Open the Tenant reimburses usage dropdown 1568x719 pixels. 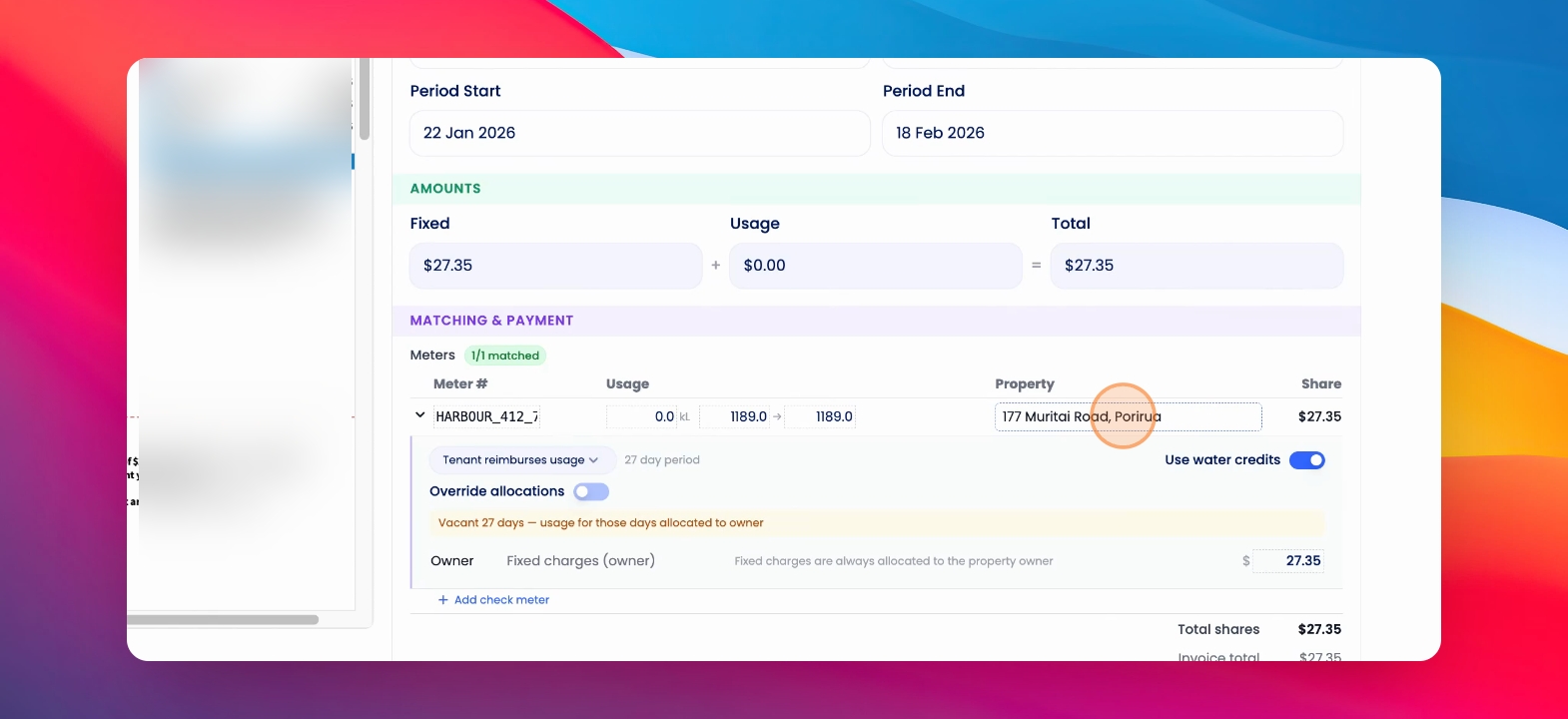pos(520,460)
